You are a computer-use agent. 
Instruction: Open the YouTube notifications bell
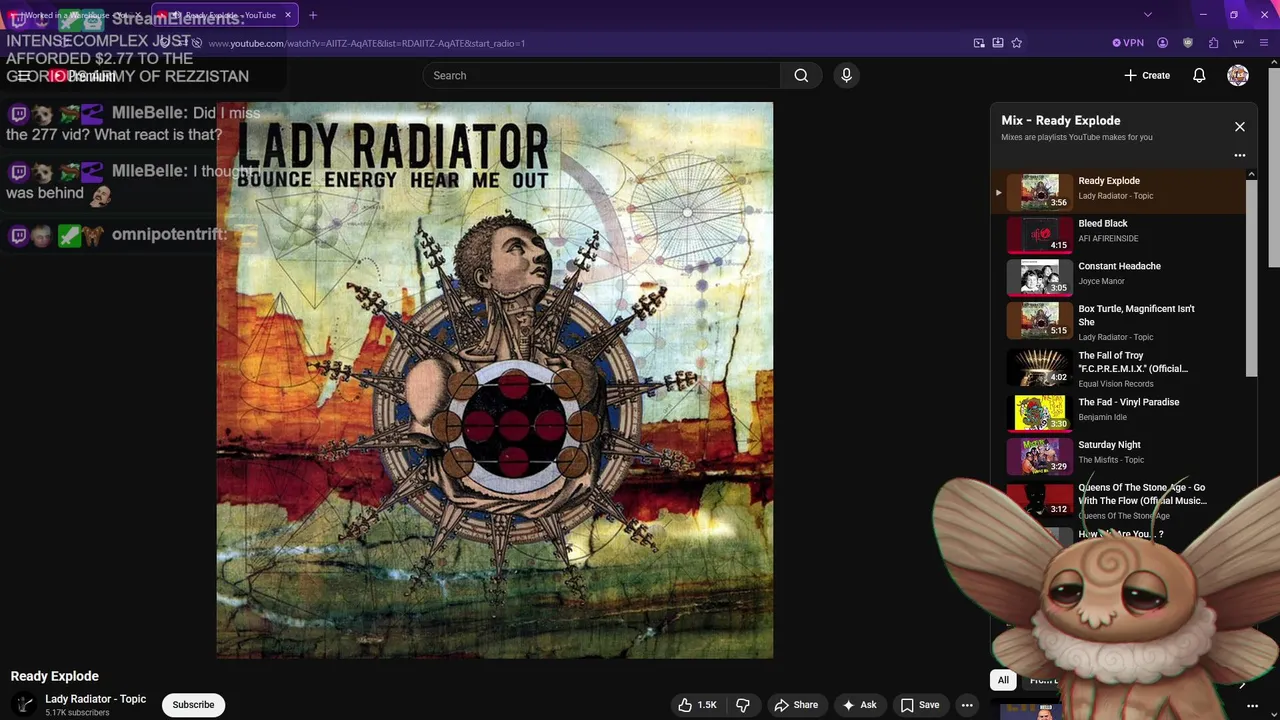coord(1199,75)
